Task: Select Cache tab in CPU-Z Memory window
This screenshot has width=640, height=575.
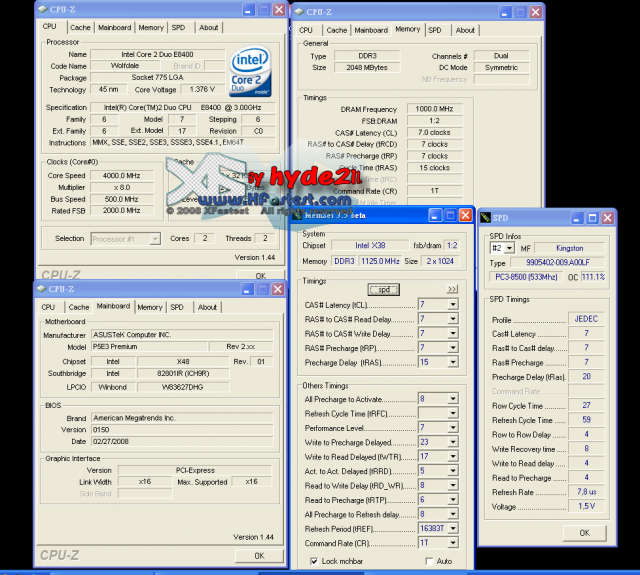Action: 337,30
